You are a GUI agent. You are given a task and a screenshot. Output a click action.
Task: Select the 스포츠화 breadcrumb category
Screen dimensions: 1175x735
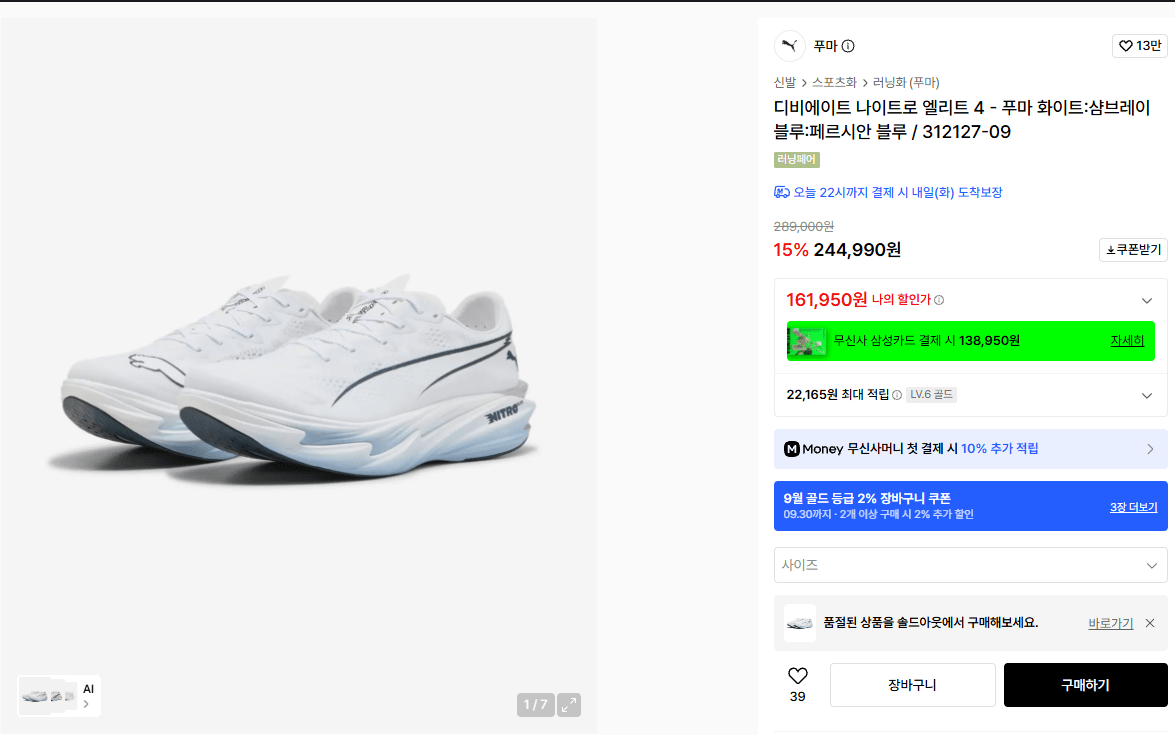834,82
